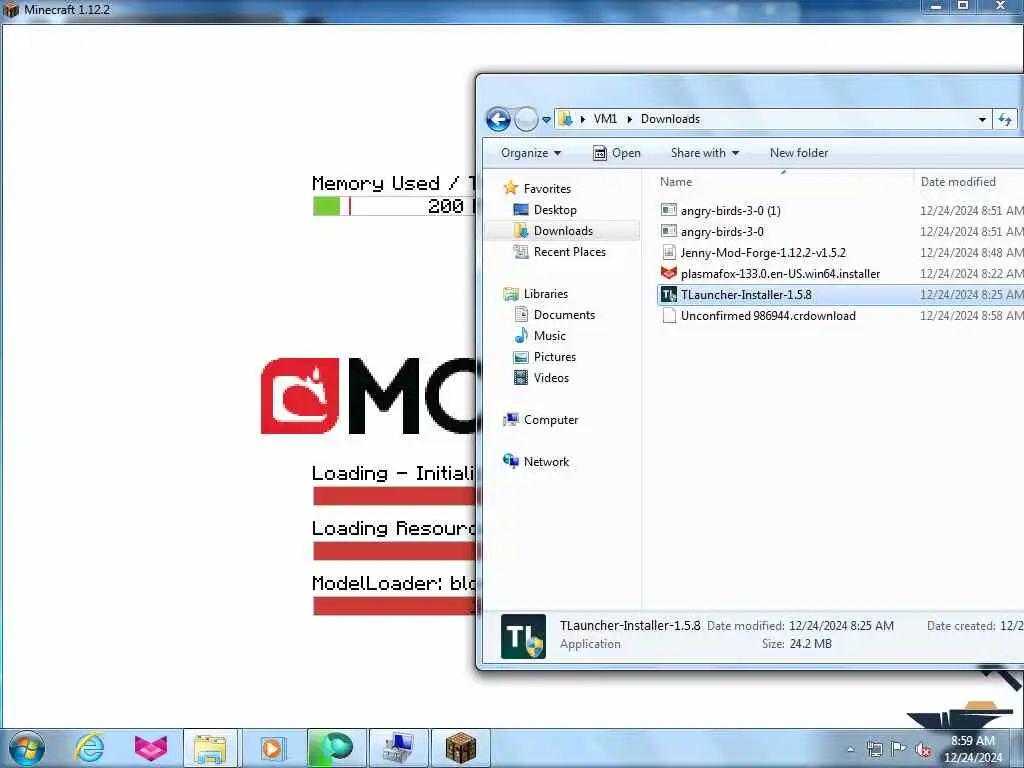The width and height of the screenshot is (1024, 768).
Task: Open the pink fox browser taskbar icon
Action: (150, 748)
